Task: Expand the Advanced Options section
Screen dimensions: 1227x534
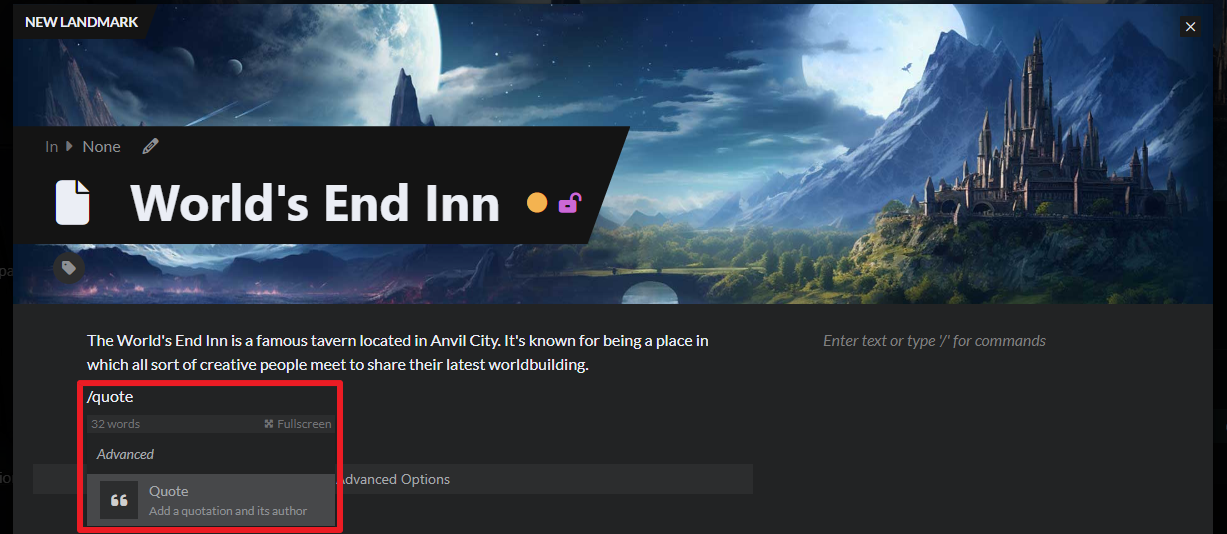Action: tap(393, 479)
